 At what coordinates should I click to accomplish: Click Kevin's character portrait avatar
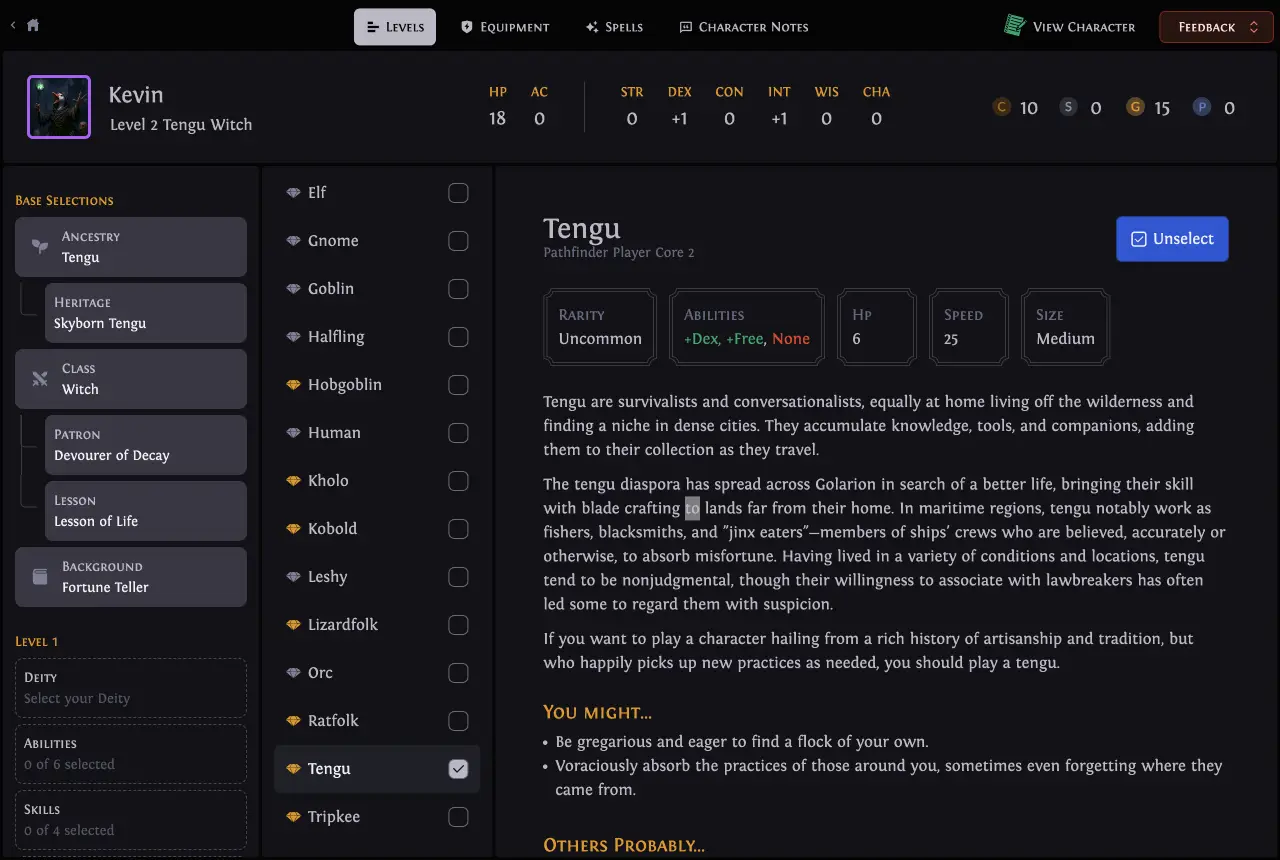tap(59, 107)
